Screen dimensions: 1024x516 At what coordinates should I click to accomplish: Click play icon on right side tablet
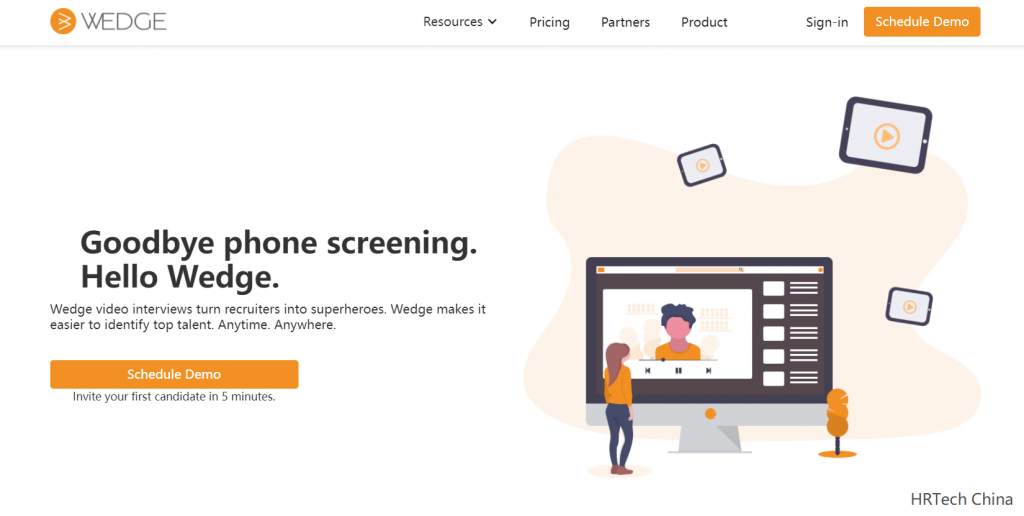[909, 306]
